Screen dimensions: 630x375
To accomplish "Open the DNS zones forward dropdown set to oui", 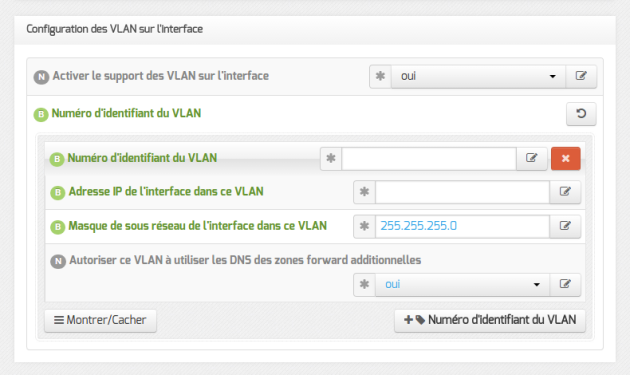I will pyautogui.click(x=462, y=285).
